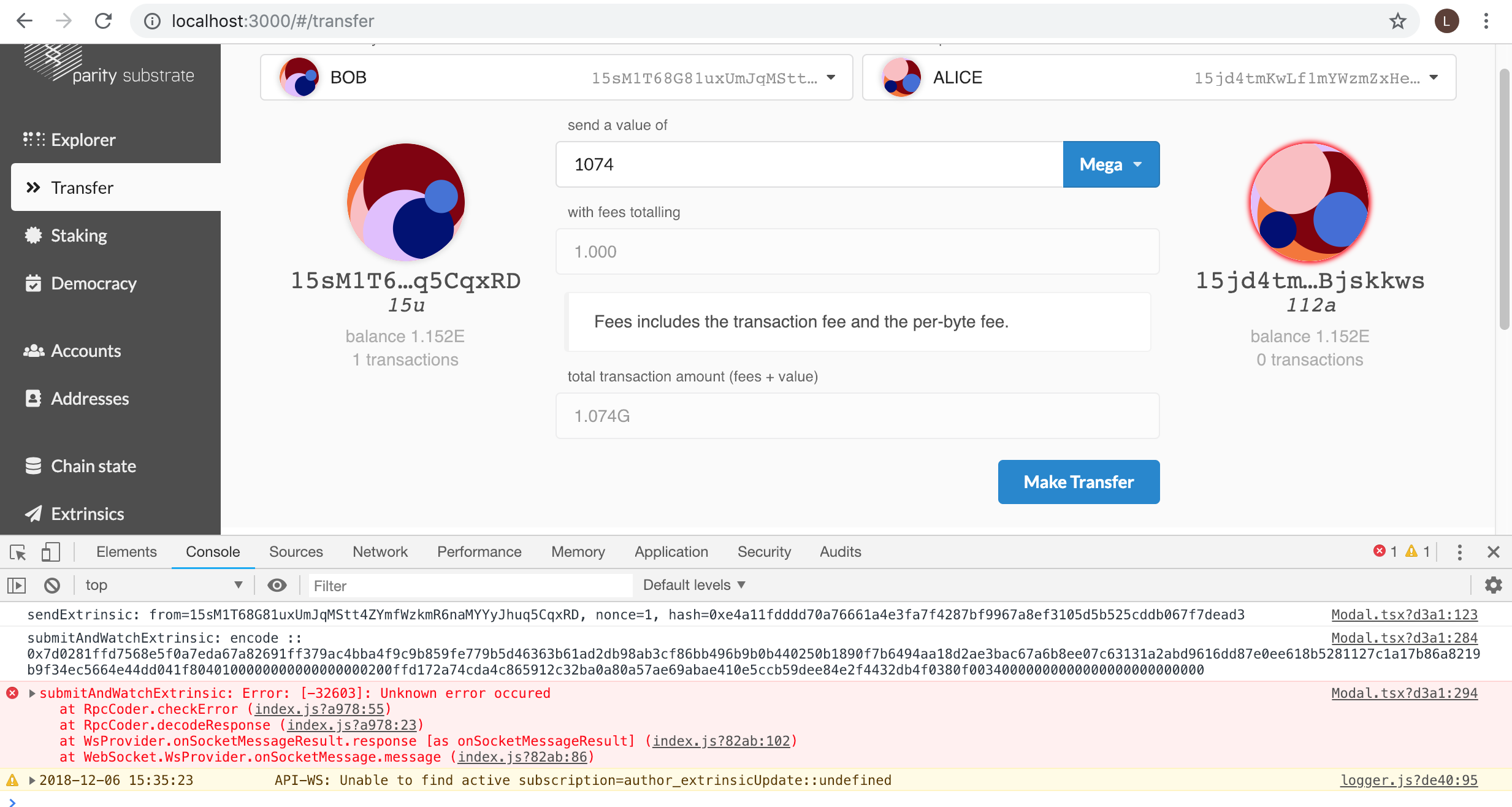
Task: Click the Staking gear icon
Action: pos(34,235)
